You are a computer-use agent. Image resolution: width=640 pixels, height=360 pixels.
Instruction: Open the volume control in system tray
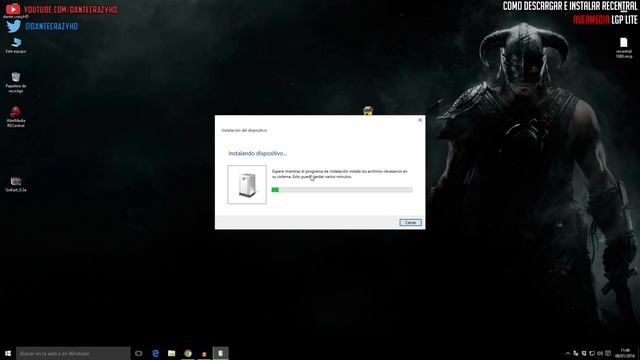[600, 353]
